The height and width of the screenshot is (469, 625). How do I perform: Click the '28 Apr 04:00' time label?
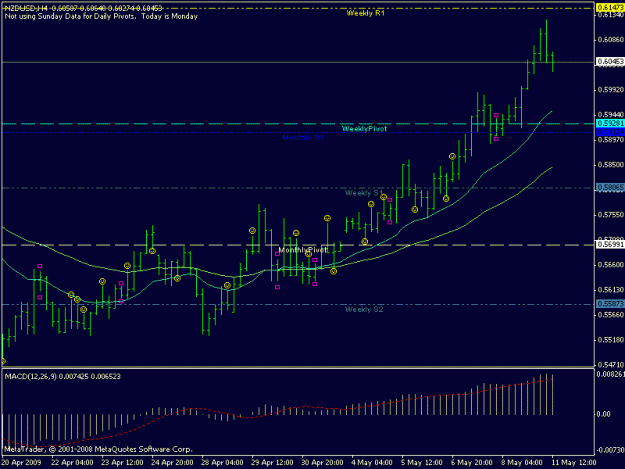tap(222, 463)
